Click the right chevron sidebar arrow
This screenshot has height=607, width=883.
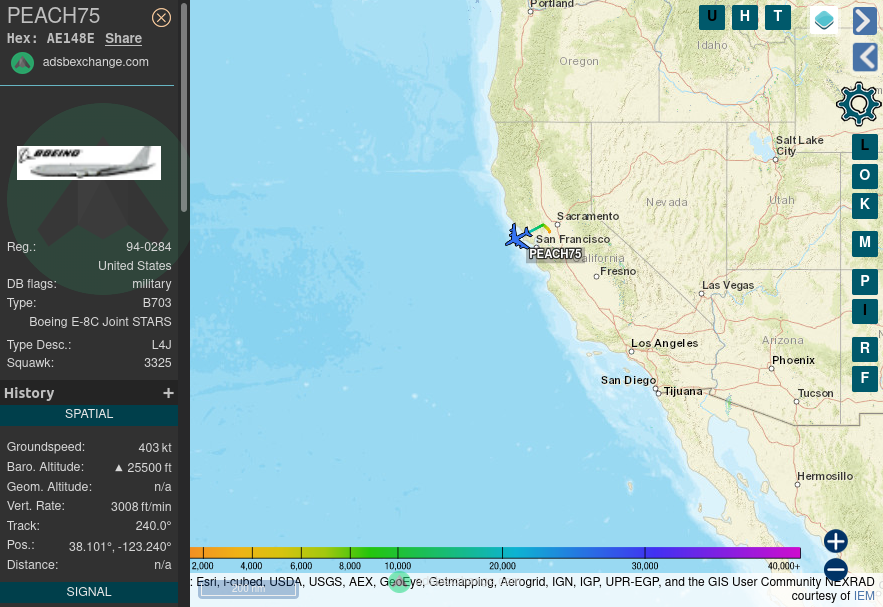pyautogui.click(x=865, y=21)
